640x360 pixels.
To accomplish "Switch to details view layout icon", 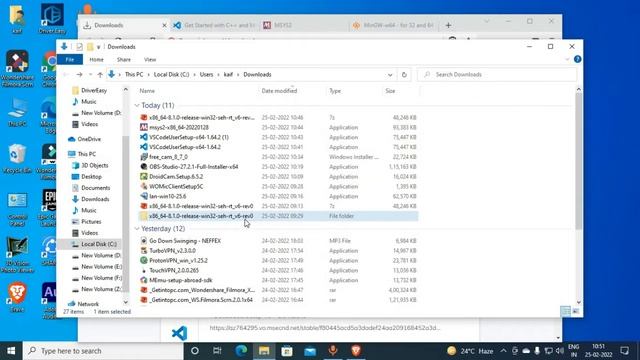I will (x=566, y=311).
